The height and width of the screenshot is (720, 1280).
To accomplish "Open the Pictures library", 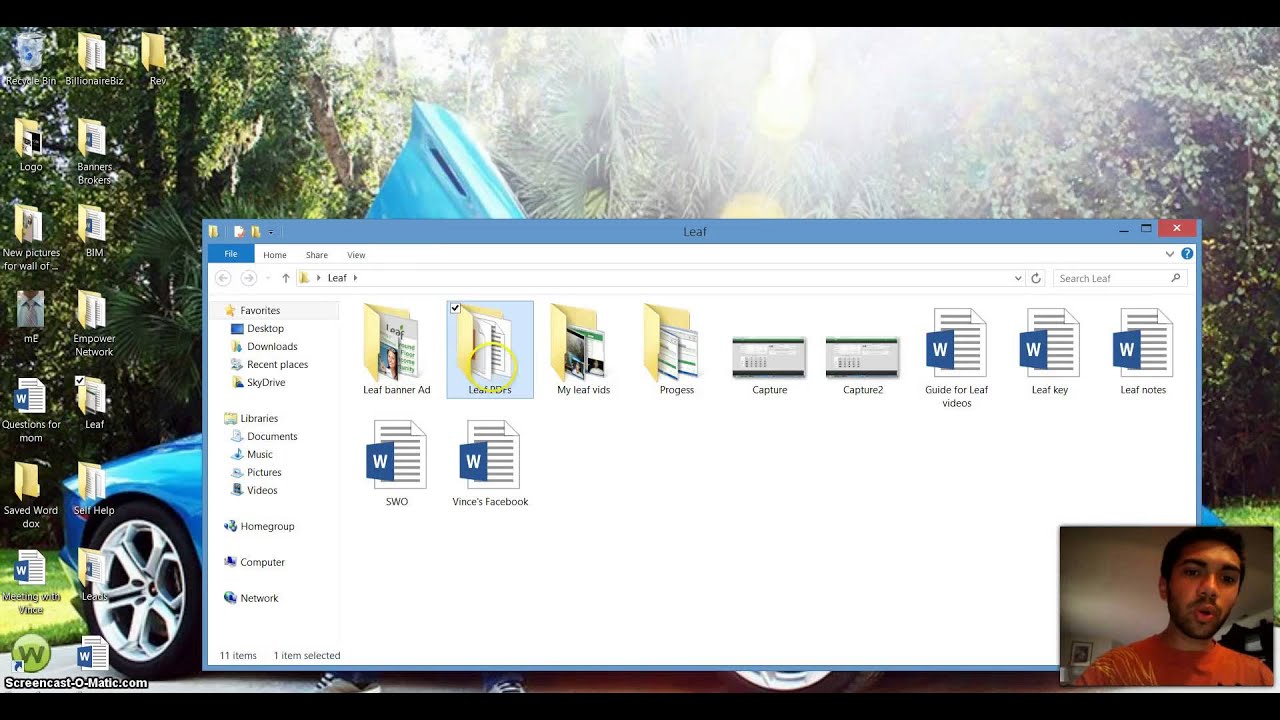I will [x=264, y=473].
